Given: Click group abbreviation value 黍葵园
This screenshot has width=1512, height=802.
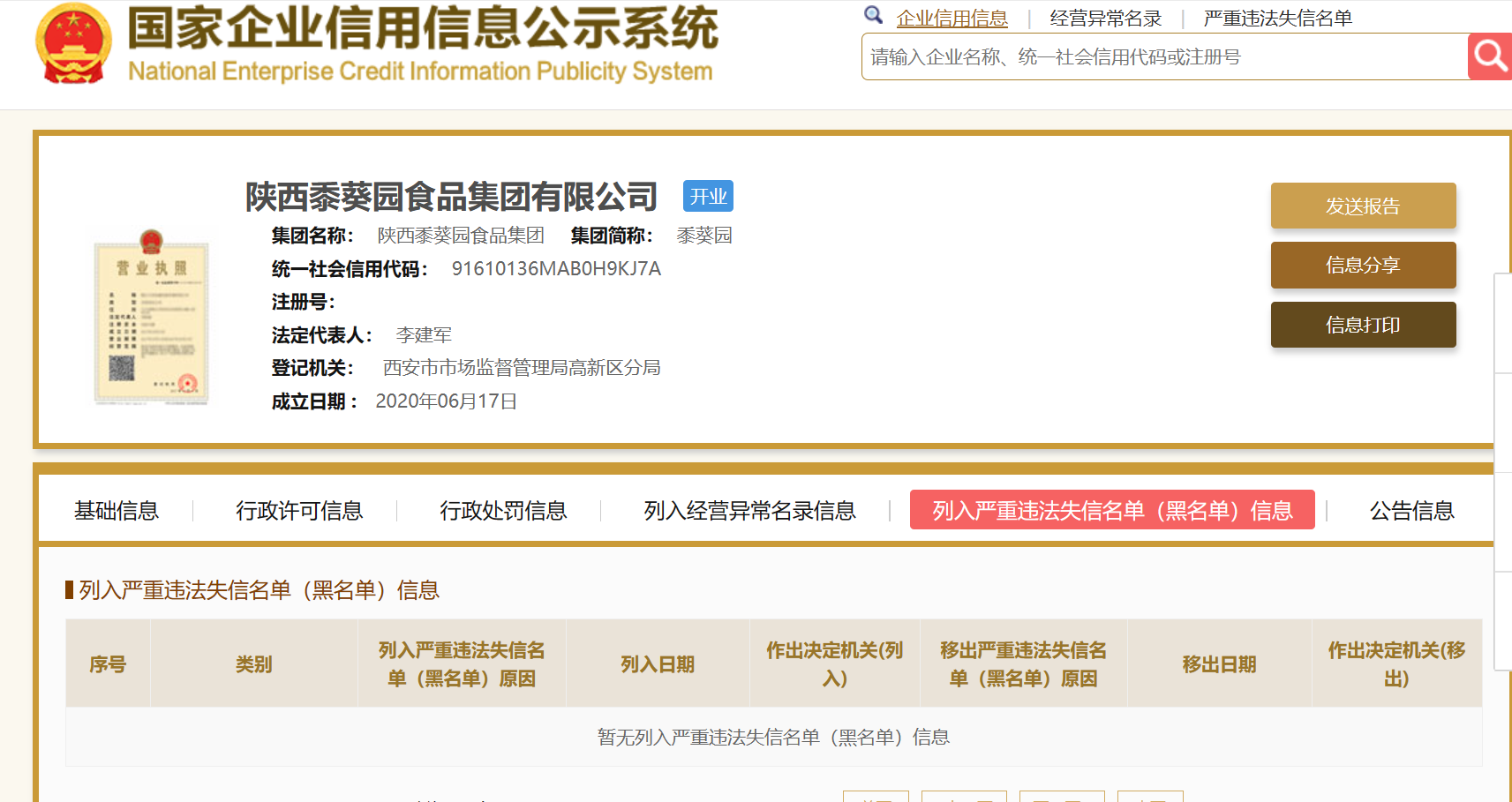Looking at the screenshot, I should [704, 236].
